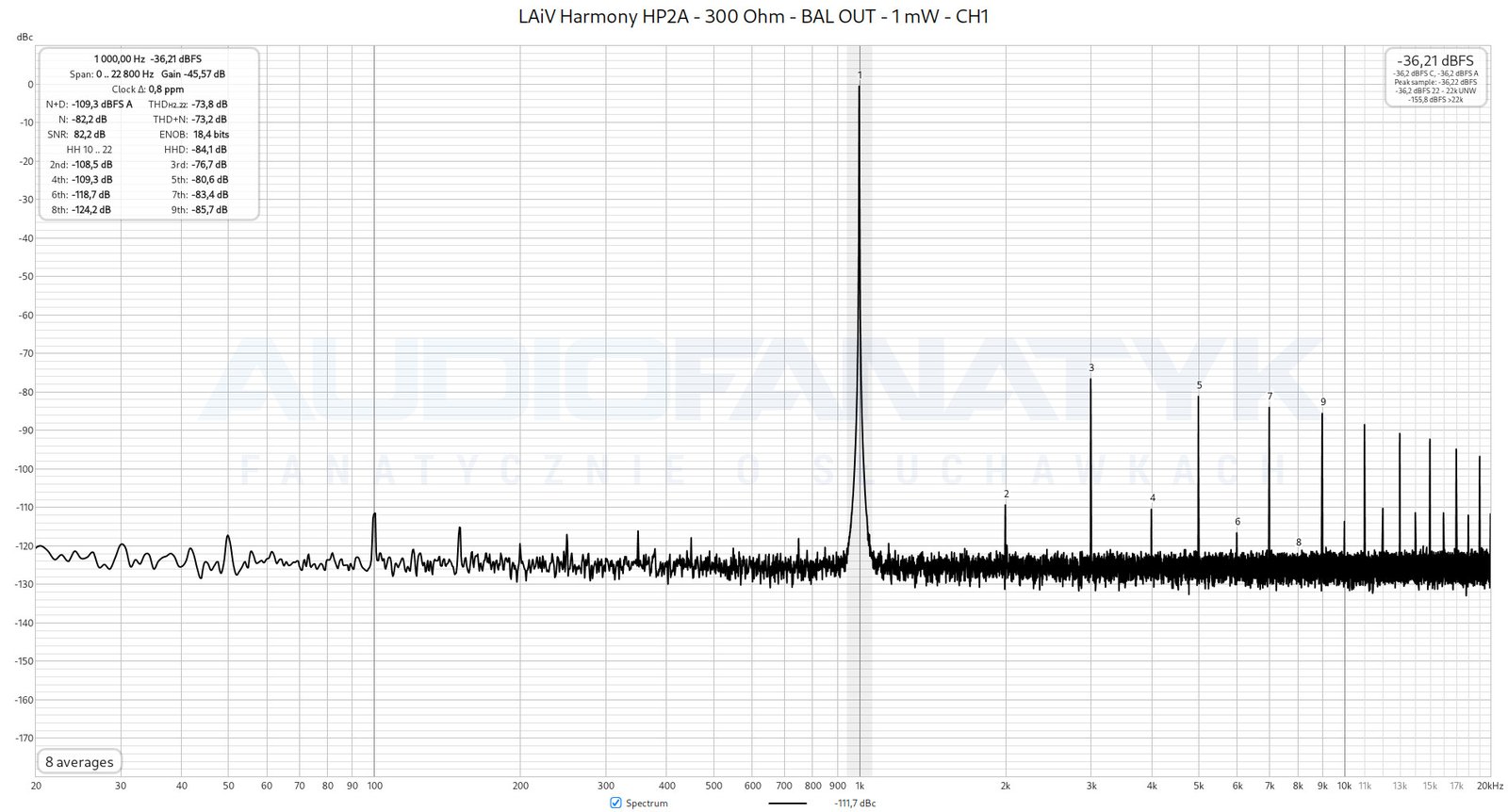Click the 8 averages badge

(79, 762)
